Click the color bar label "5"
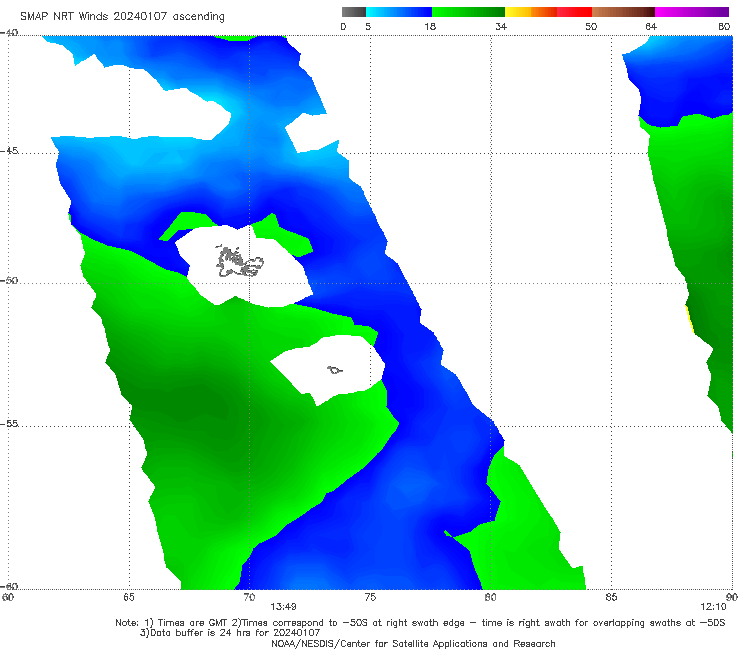 pyautogui.click(x=368, y=26)
